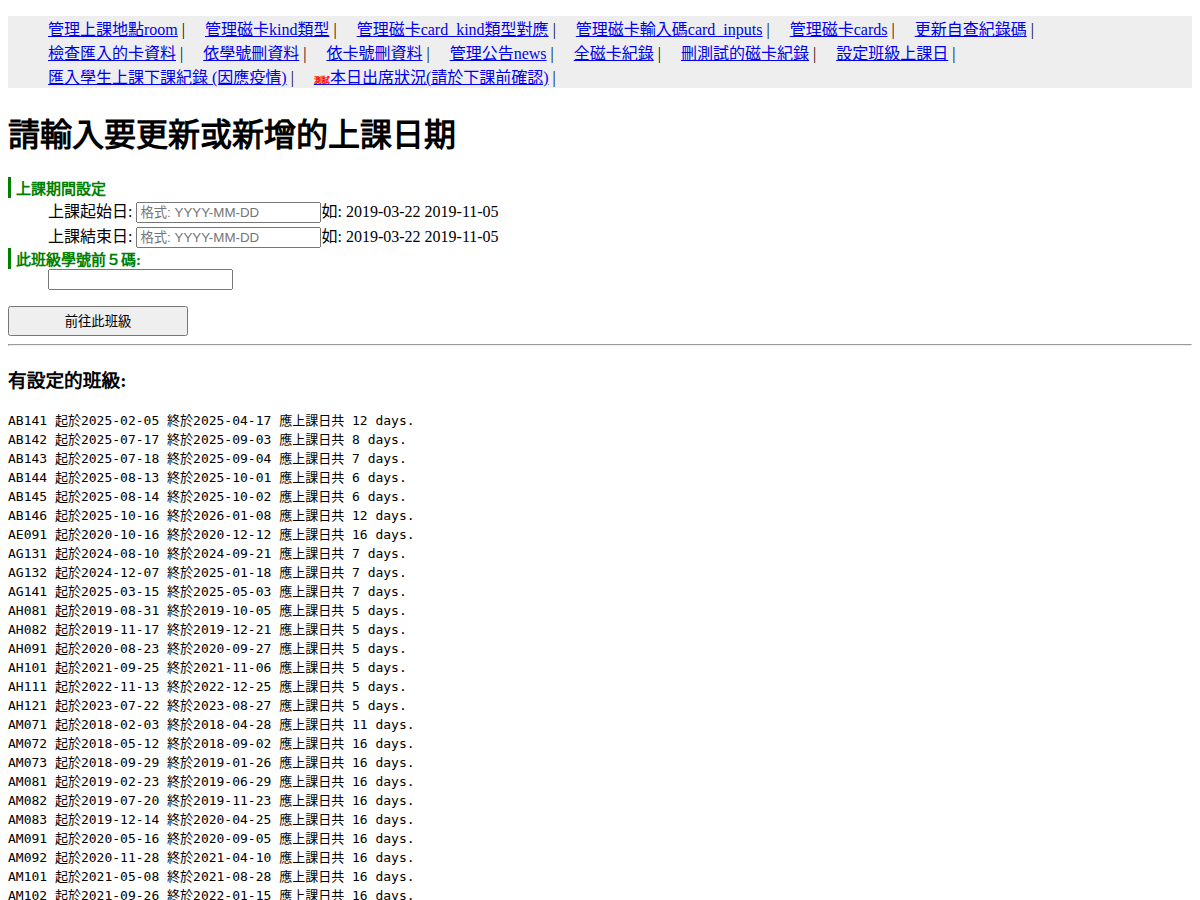Open 管理磁卡輸入碼card_inputs link
This screenshot has width=1200, height=900.
point(669,30)
